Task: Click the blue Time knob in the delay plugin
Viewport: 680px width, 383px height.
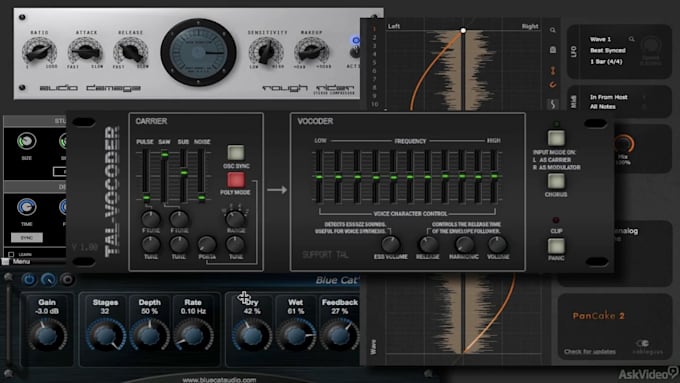Action: 26,207
